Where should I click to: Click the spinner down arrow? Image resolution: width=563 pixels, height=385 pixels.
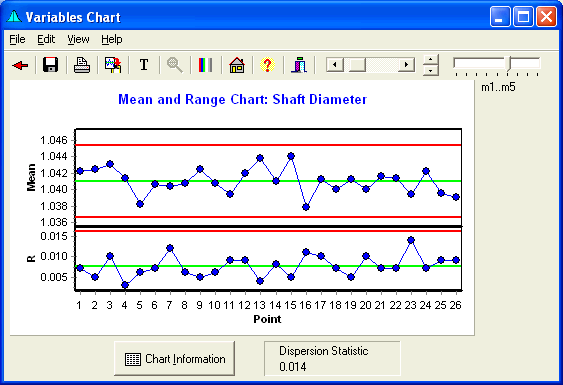431,70
